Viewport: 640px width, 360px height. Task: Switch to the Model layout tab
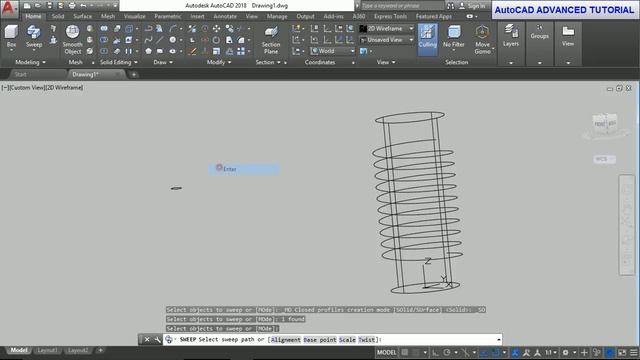tap(19, 350)
